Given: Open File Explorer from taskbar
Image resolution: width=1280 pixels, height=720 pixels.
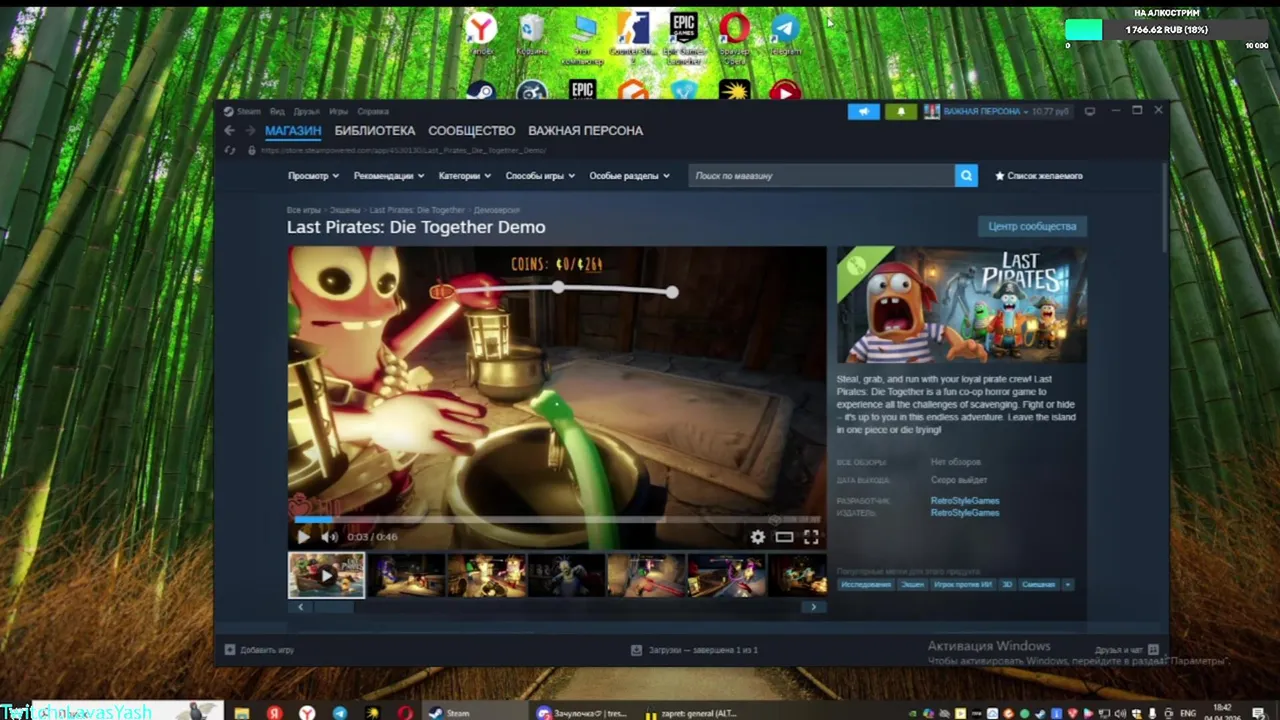Looking at the screenshot, I should (x=241, y=713).
